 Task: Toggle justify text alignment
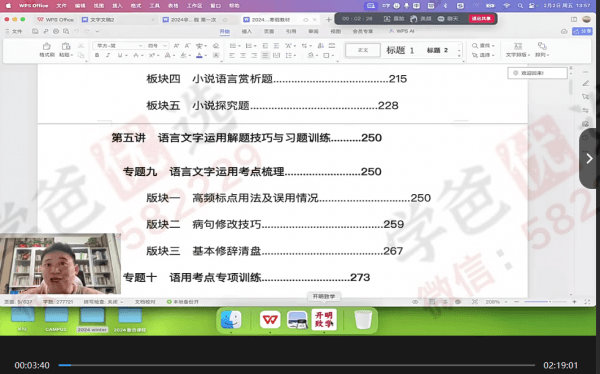click(265, 56)
